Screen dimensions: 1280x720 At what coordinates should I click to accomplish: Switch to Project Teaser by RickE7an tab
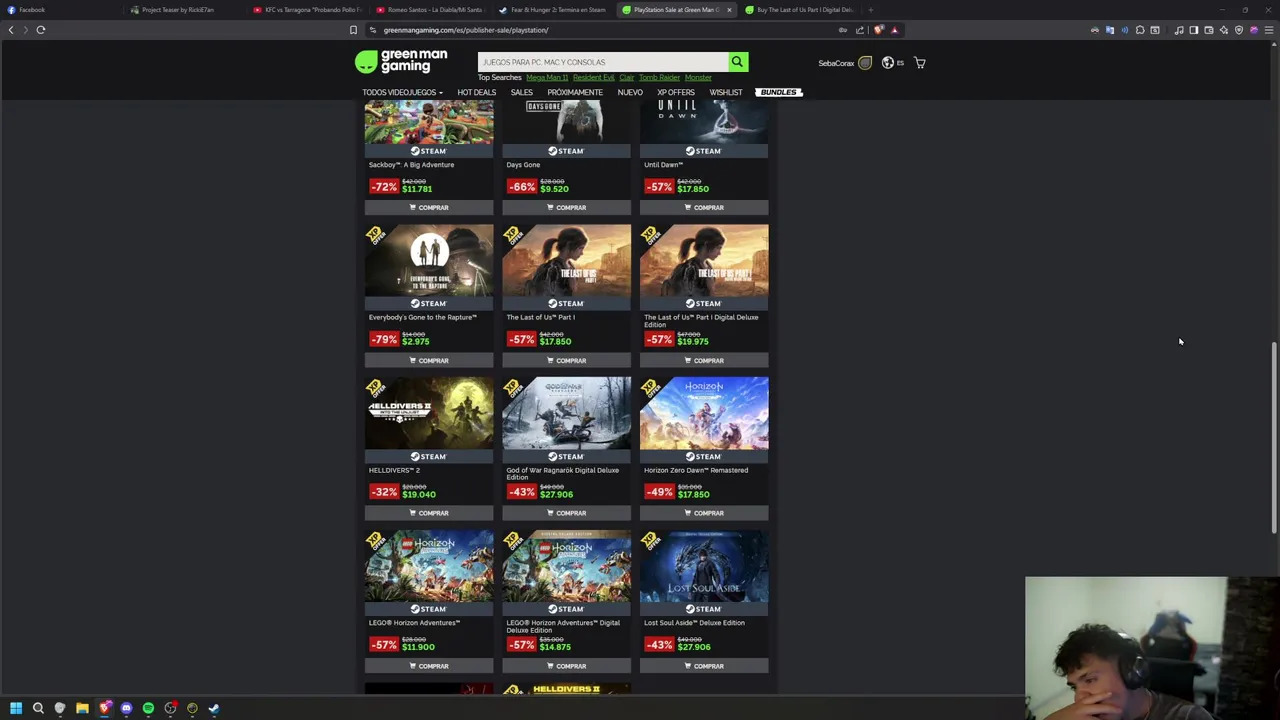pos(185,10)
